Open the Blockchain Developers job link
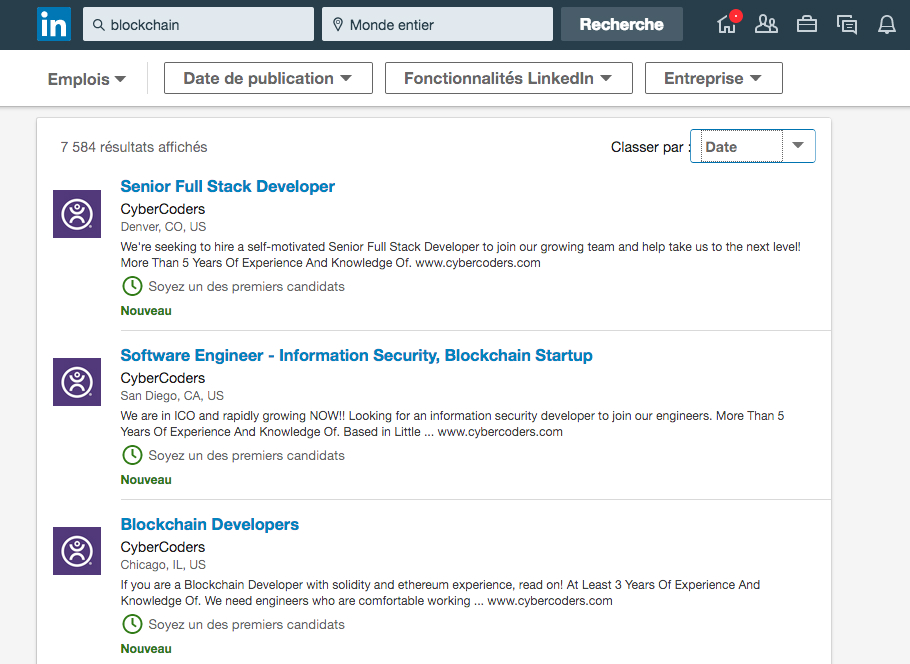 [x=210, y=524]
